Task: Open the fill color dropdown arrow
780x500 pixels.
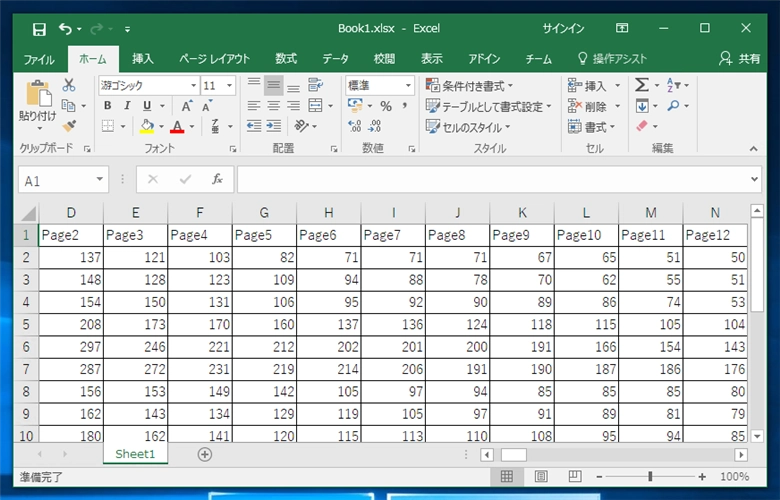Action: [x=161, y=127]
